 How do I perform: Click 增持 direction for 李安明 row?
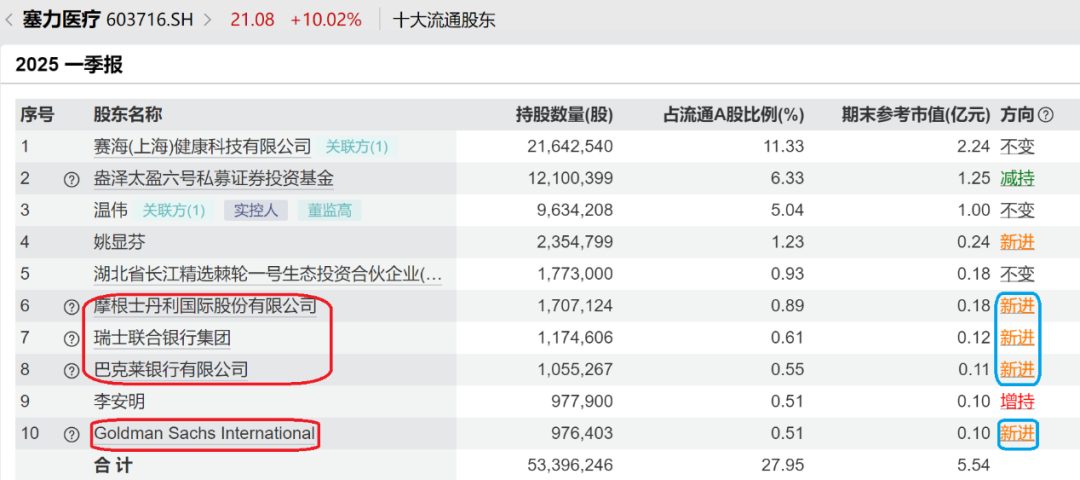[1017, 401]
